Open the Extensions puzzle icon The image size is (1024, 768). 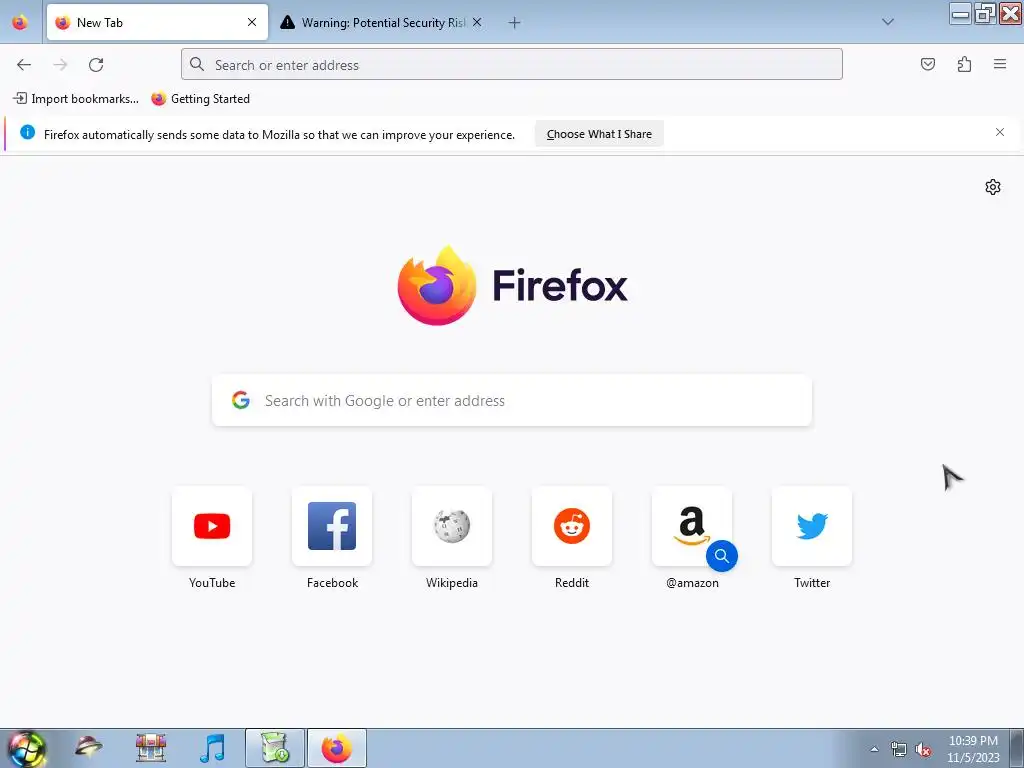click(x=964, y=64)
